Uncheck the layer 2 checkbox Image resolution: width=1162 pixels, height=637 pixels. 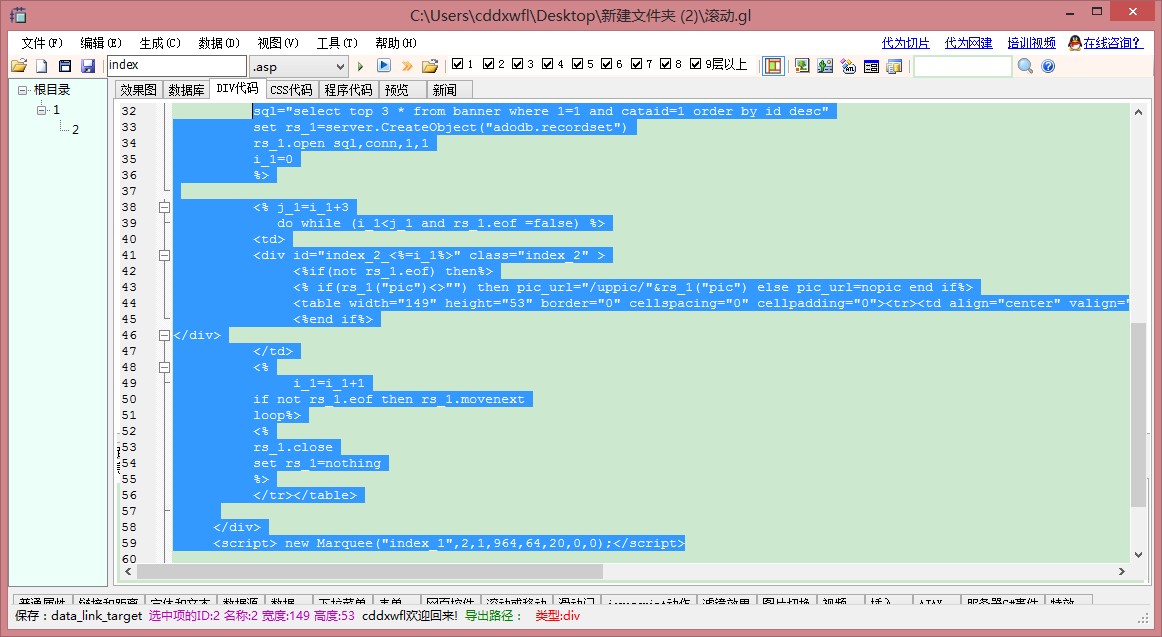488,64
